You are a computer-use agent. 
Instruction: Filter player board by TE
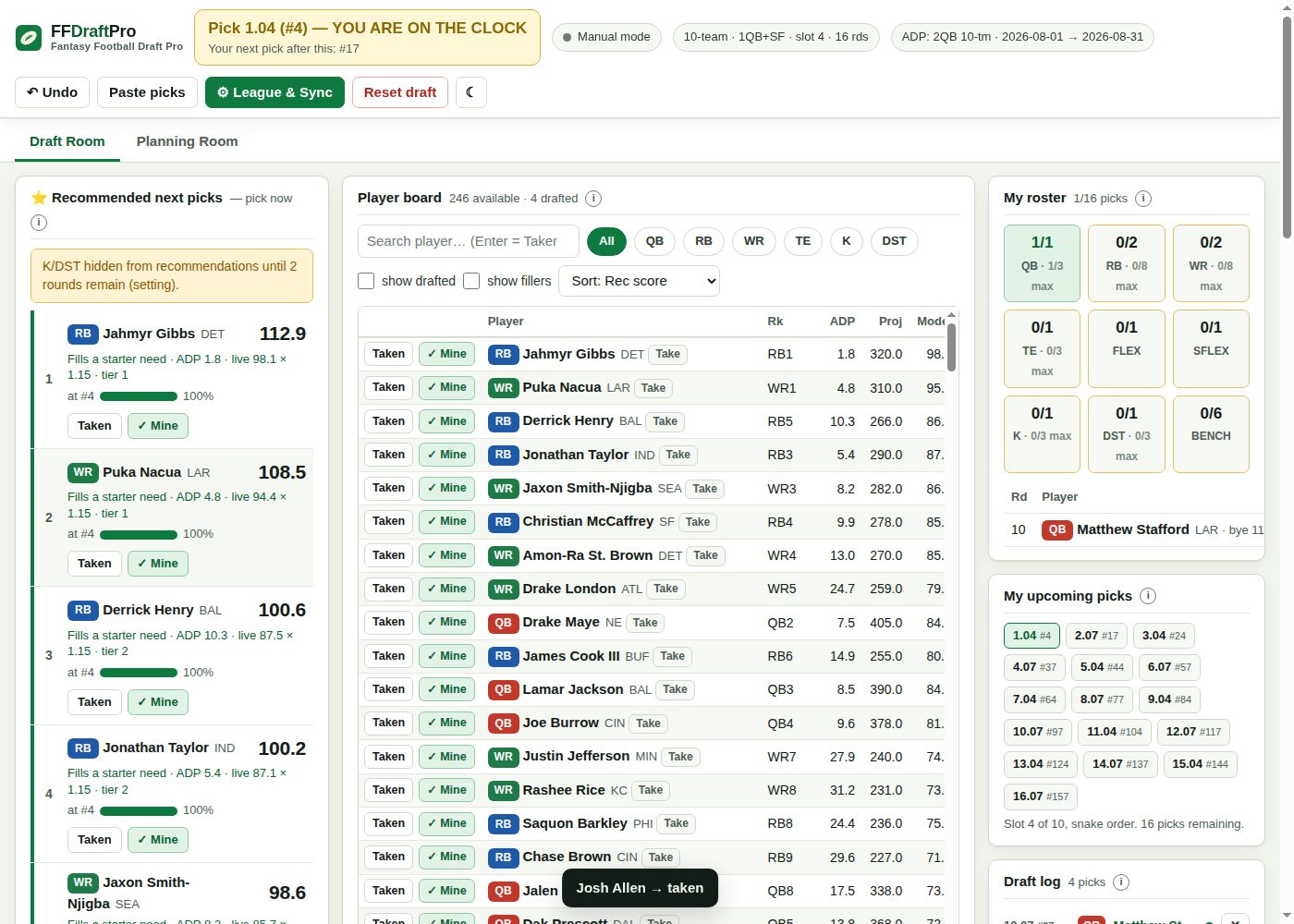(x=802, y=241)
